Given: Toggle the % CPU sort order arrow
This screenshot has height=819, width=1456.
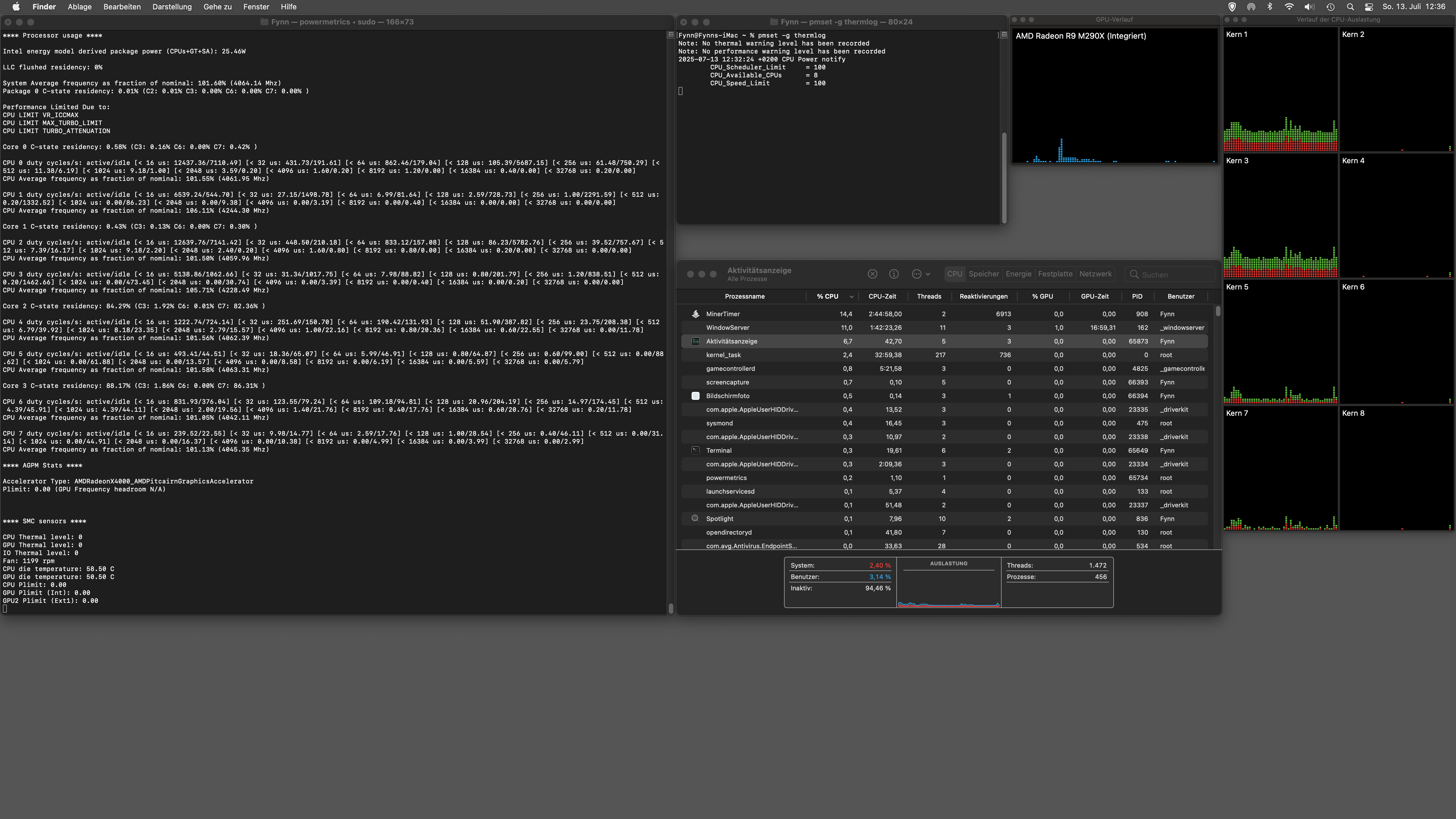Looking at the screenshot, I should (x=851, y=297).
